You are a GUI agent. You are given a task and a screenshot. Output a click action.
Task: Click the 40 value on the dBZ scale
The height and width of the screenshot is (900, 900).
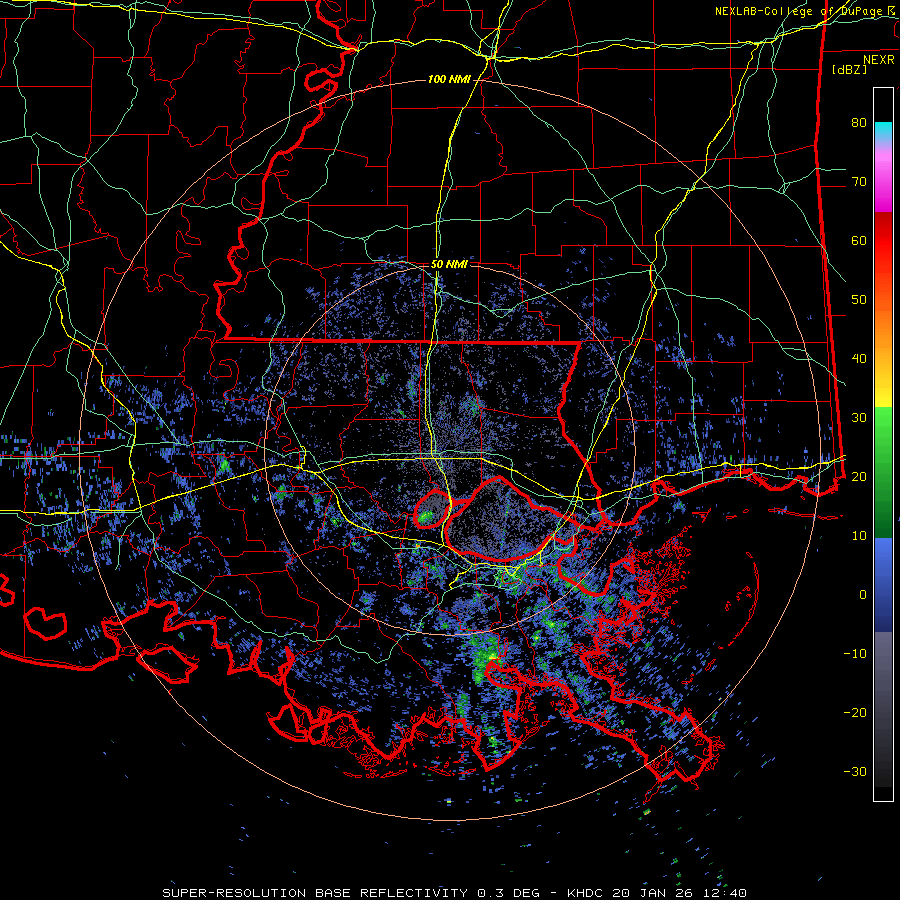(859, 359)
